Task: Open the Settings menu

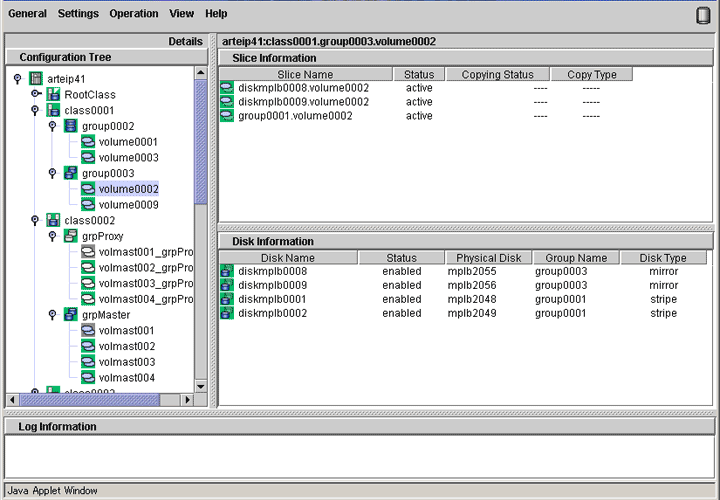Action: 78,14
